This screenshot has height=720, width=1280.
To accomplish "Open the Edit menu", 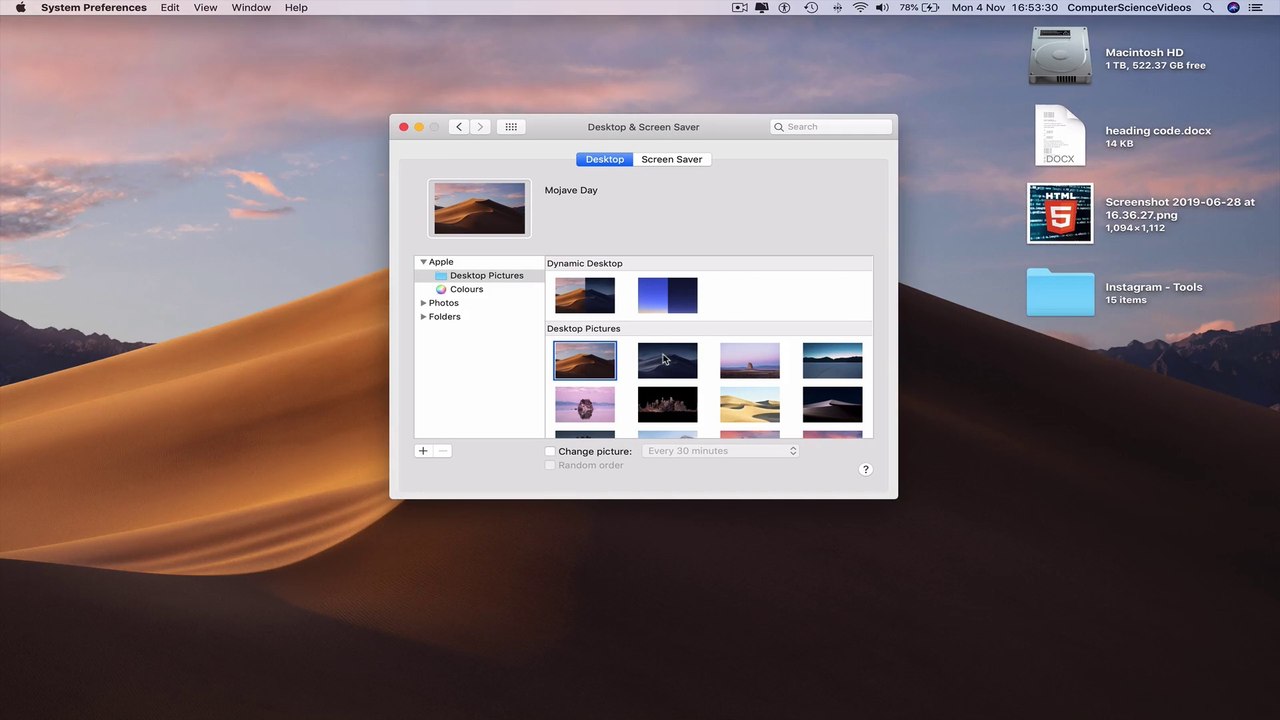I will click(x=170, y=7).
